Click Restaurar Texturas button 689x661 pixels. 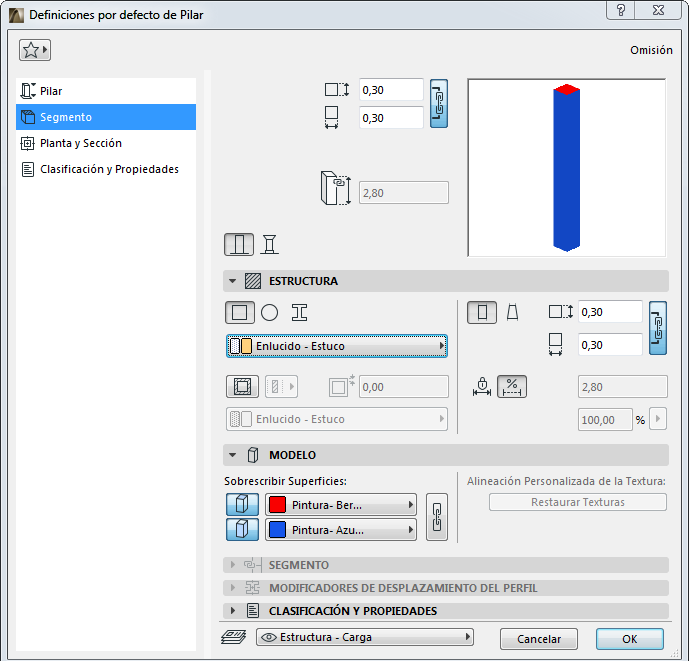pyautogui.click(x=578, y=502)
